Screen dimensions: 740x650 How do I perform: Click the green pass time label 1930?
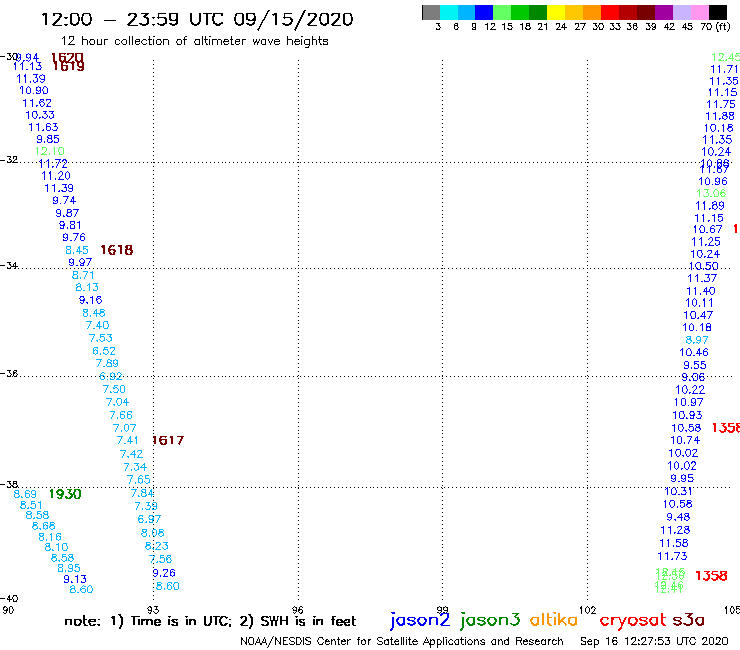pos(65,494)
